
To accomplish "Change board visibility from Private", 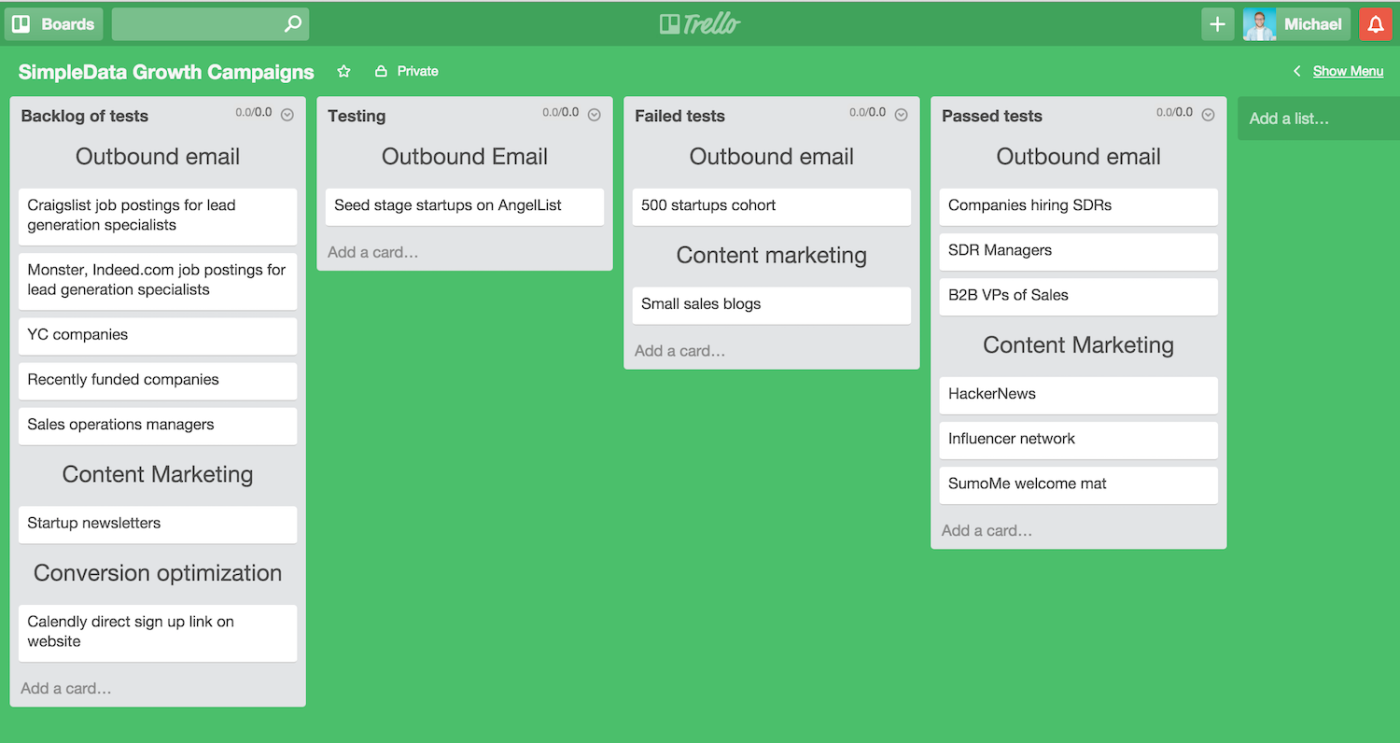I will (407, 71).
